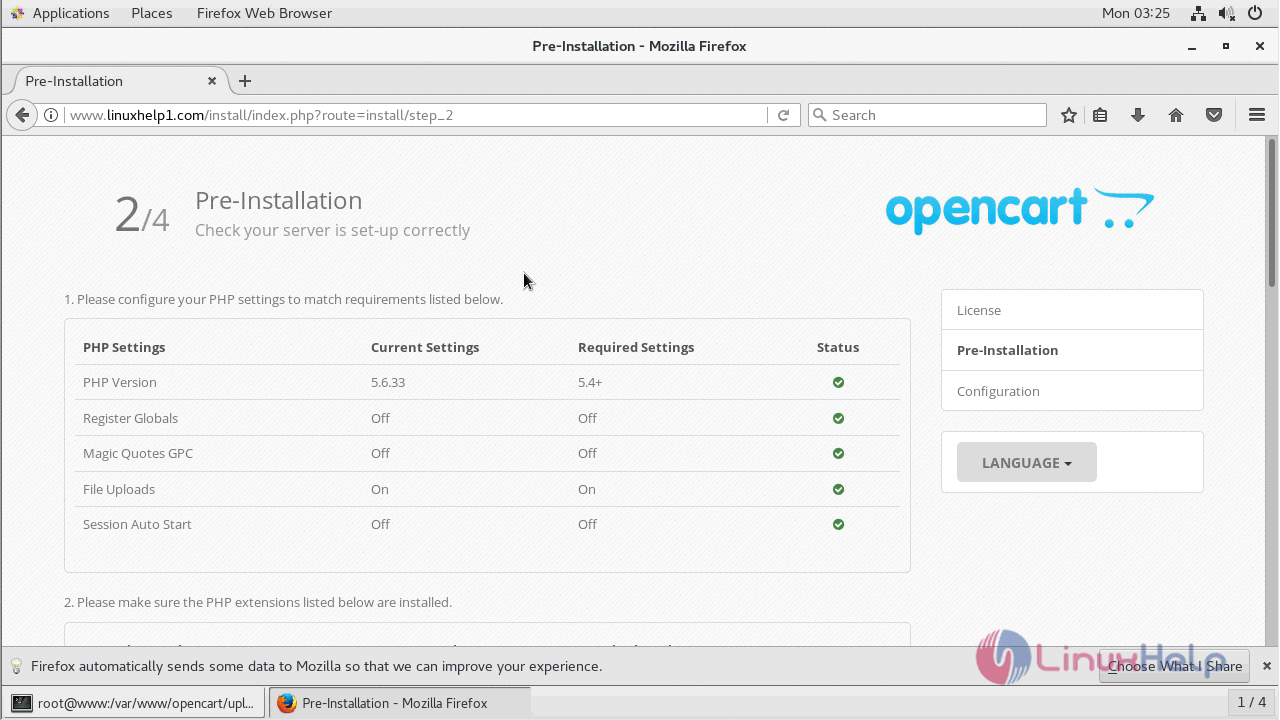Click the workspace switcher showing 1 / 4
Screen dimensions: 1280x720
(1252, 703)
